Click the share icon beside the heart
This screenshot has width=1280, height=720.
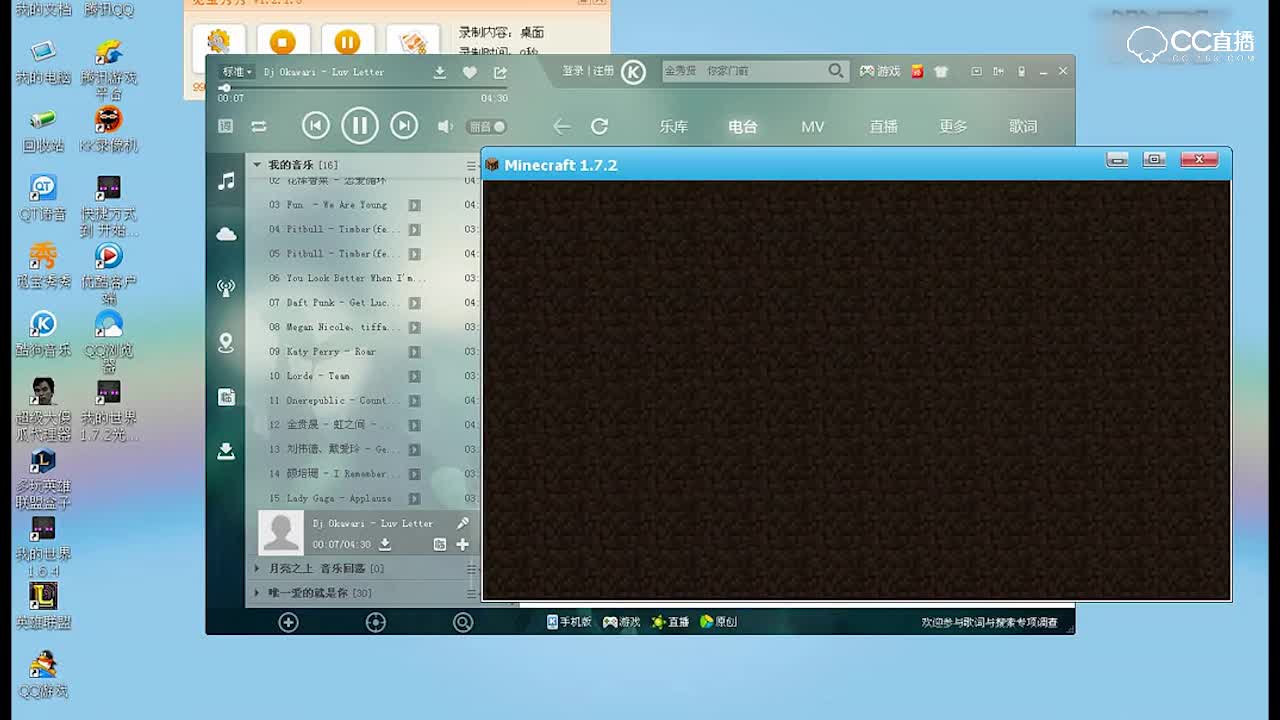498,71
